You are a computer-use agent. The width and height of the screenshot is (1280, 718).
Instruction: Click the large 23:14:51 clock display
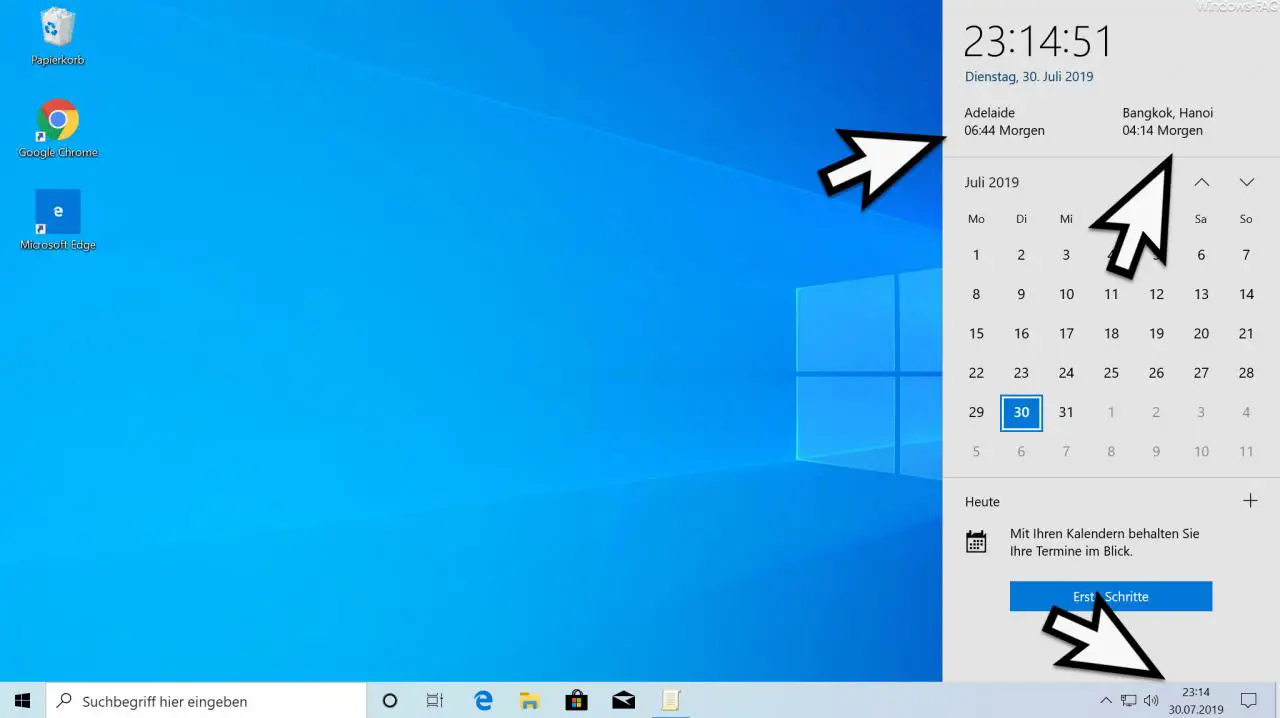pos(1038,41)
